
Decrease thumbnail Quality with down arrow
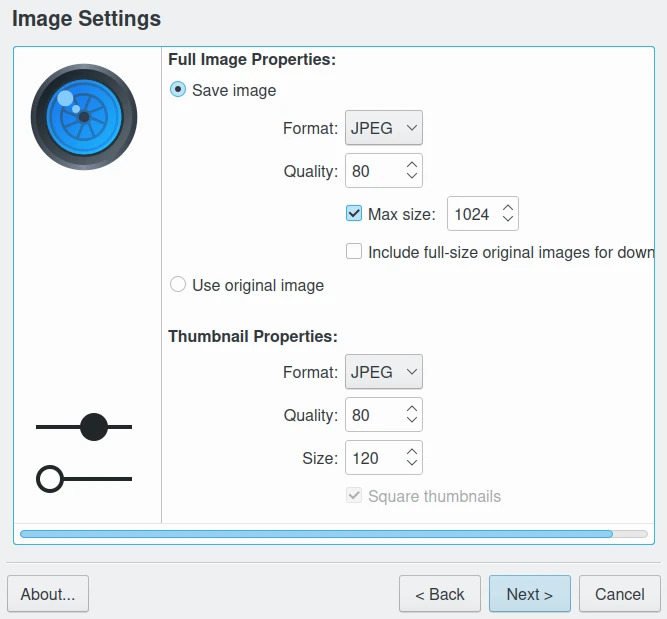(x=412, y=421)
